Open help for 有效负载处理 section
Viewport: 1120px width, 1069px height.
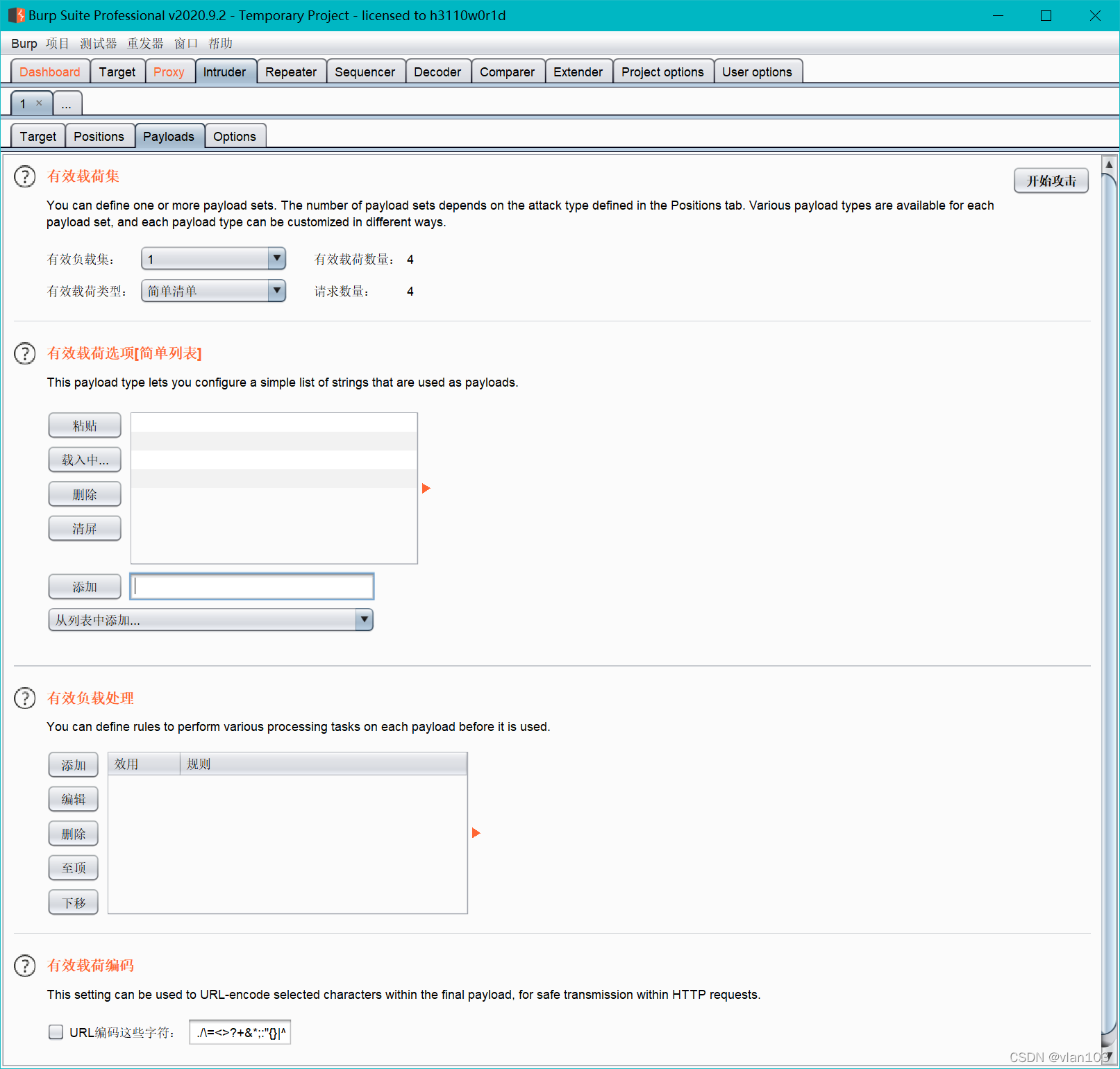pyautogui.click(x=25, y=698)
